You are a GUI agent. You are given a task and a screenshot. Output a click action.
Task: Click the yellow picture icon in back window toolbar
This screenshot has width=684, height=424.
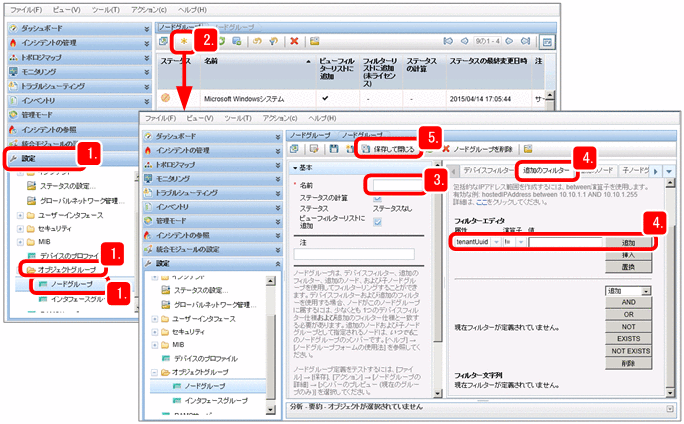(315, 41)
